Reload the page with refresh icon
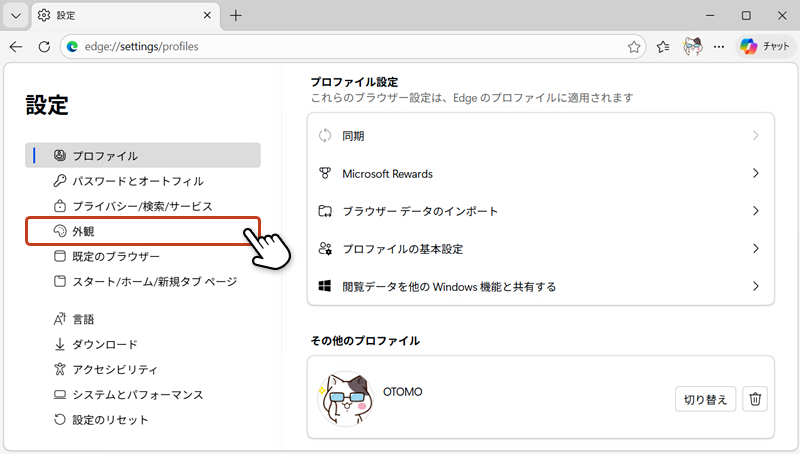The image size is (800, 454). coord(44,47)
